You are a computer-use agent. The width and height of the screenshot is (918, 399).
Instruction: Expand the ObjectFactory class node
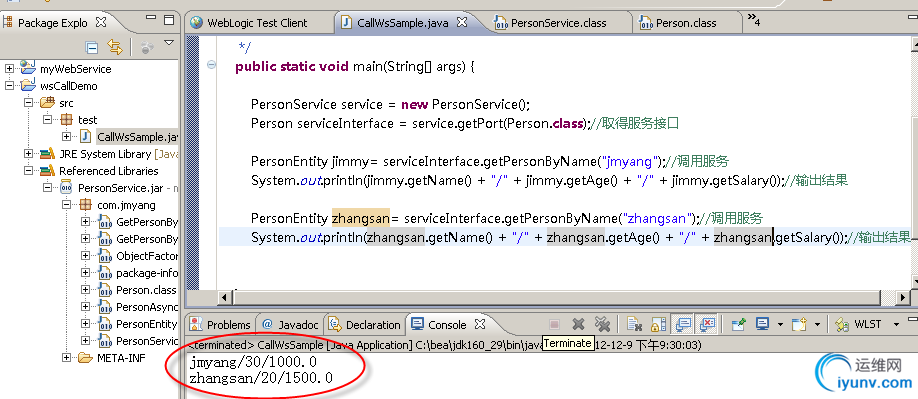tap(85, 256)
